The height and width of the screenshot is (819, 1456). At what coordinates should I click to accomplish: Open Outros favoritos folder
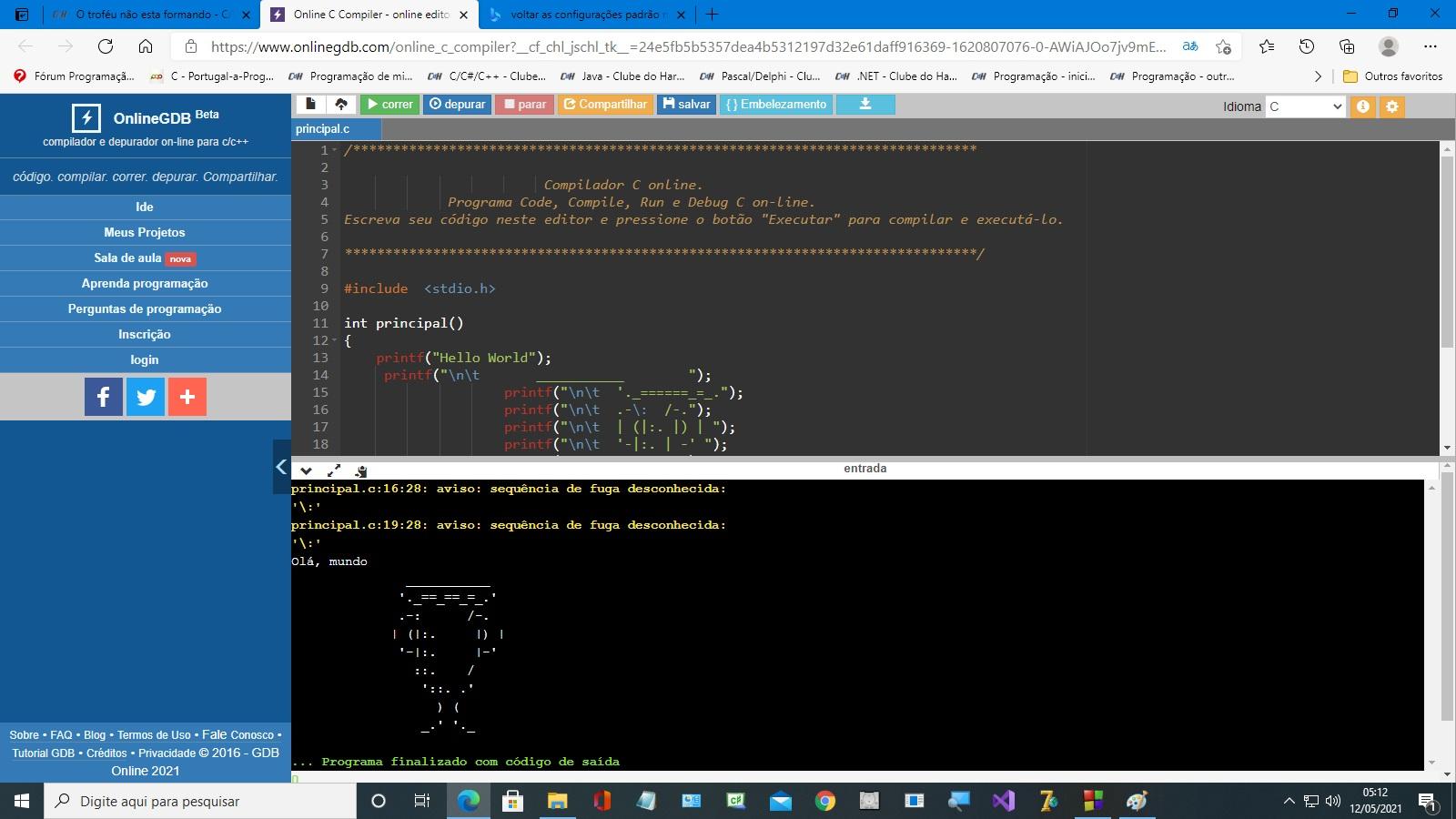pos(1393,76)
